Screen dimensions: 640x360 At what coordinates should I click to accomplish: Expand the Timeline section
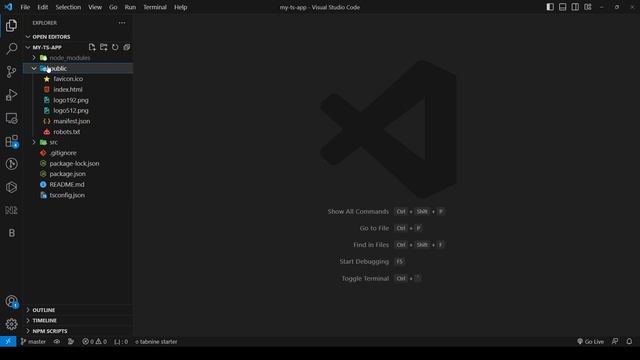78,321
